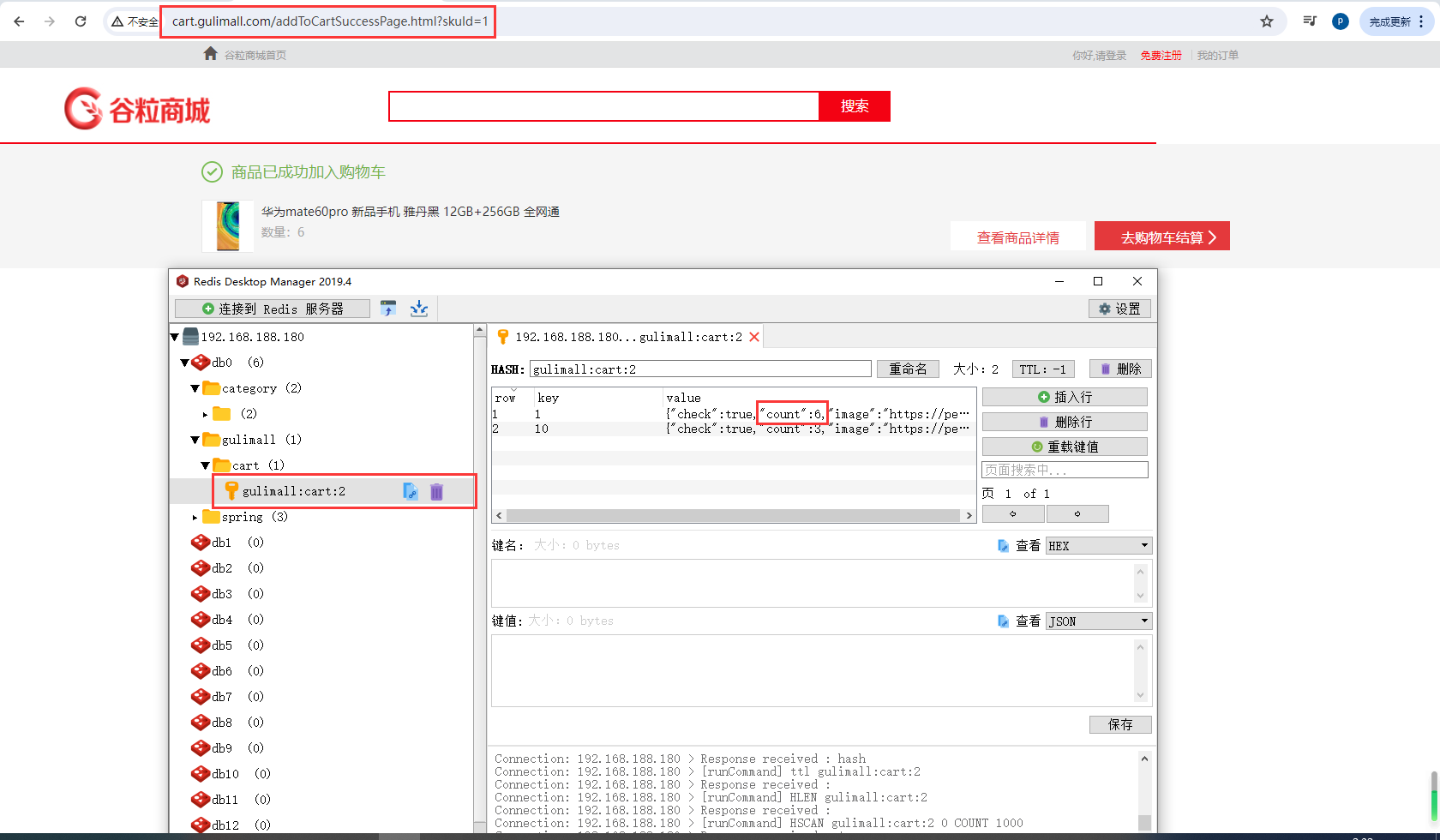Click the red 搜索 button

pos(855,106)
